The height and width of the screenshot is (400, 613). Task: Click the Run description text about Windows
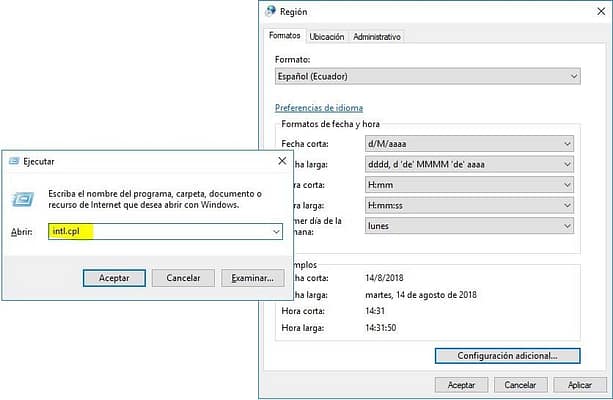click(155, 199)
